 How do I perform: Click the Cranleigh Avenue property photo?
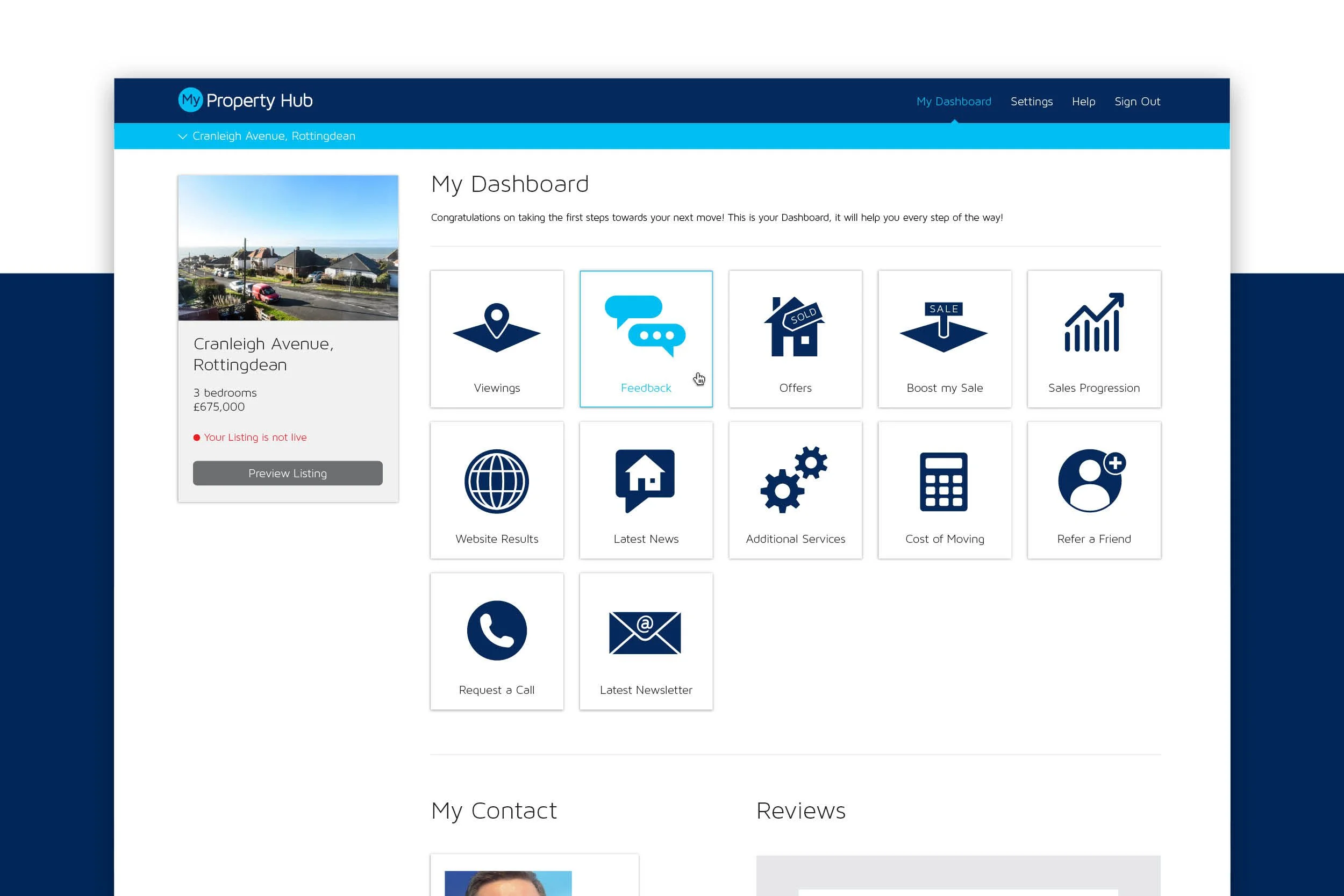tap(288, 247)
